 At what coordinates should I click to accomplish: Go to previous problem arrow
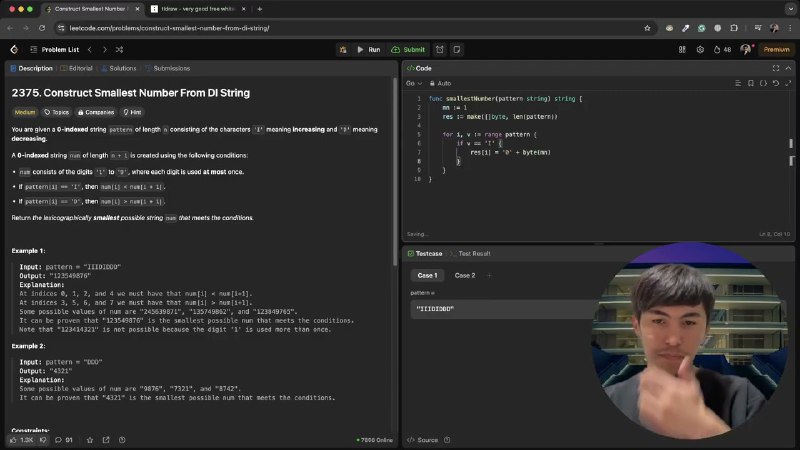pyautogui.click(x=90, y=49)
